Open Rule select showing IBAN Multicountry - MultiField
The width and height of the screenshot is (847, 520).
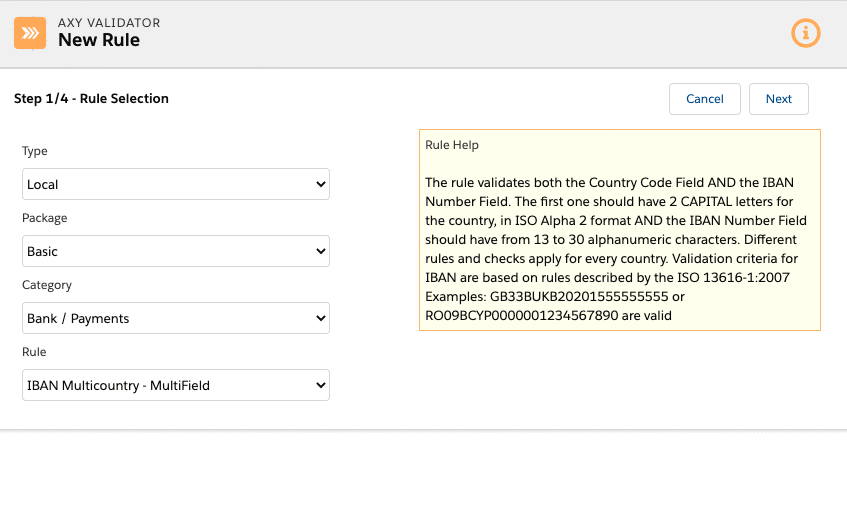pos(176,385)
